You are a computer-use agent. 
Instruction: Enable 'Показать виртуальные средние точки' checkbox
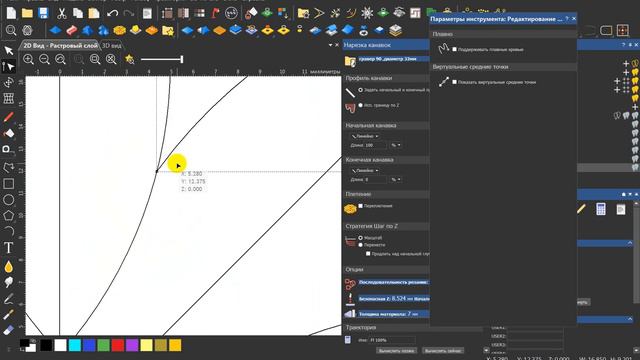click(454, 82)
